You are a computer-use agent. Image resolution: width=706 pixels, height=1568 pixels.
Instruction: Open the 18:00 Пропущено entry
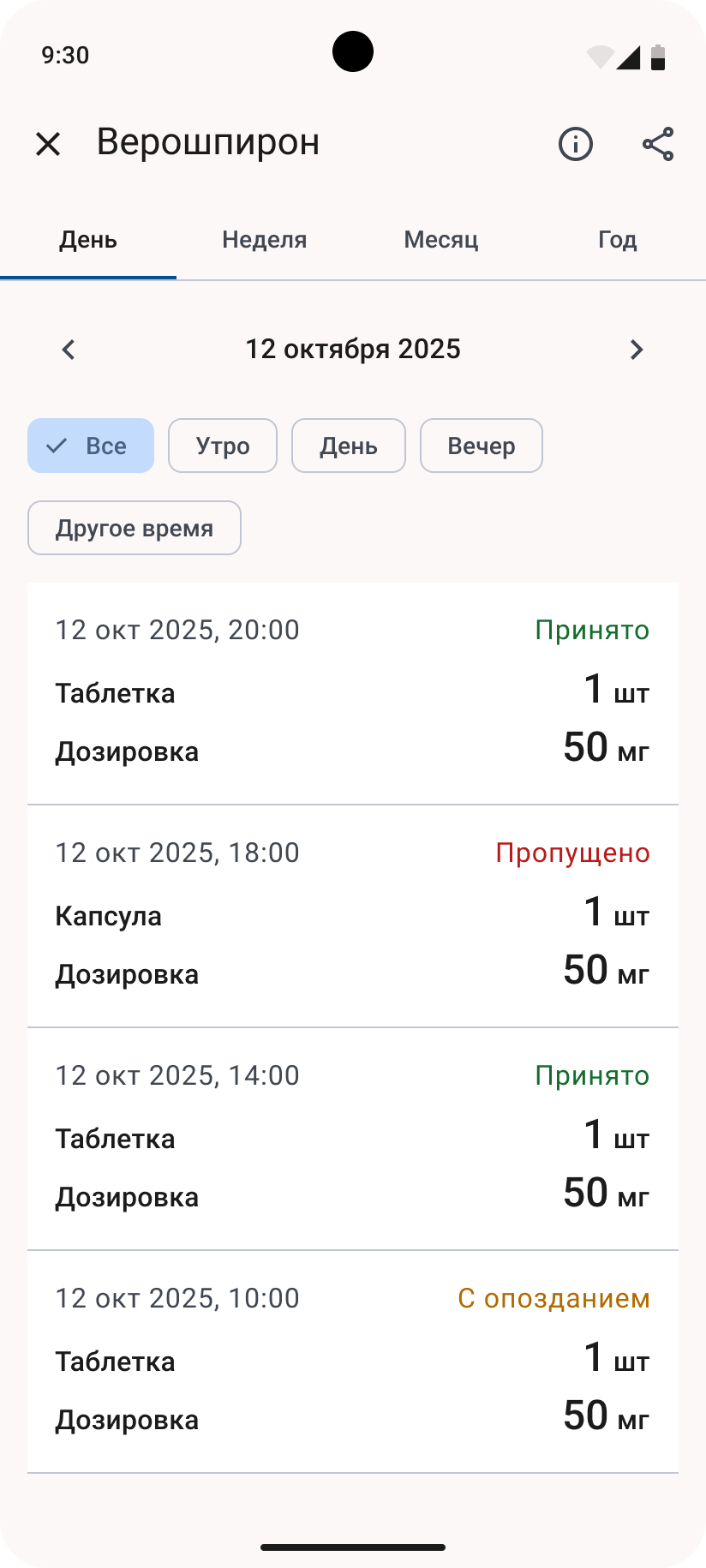pyautogui.click(x=353, y=916)
